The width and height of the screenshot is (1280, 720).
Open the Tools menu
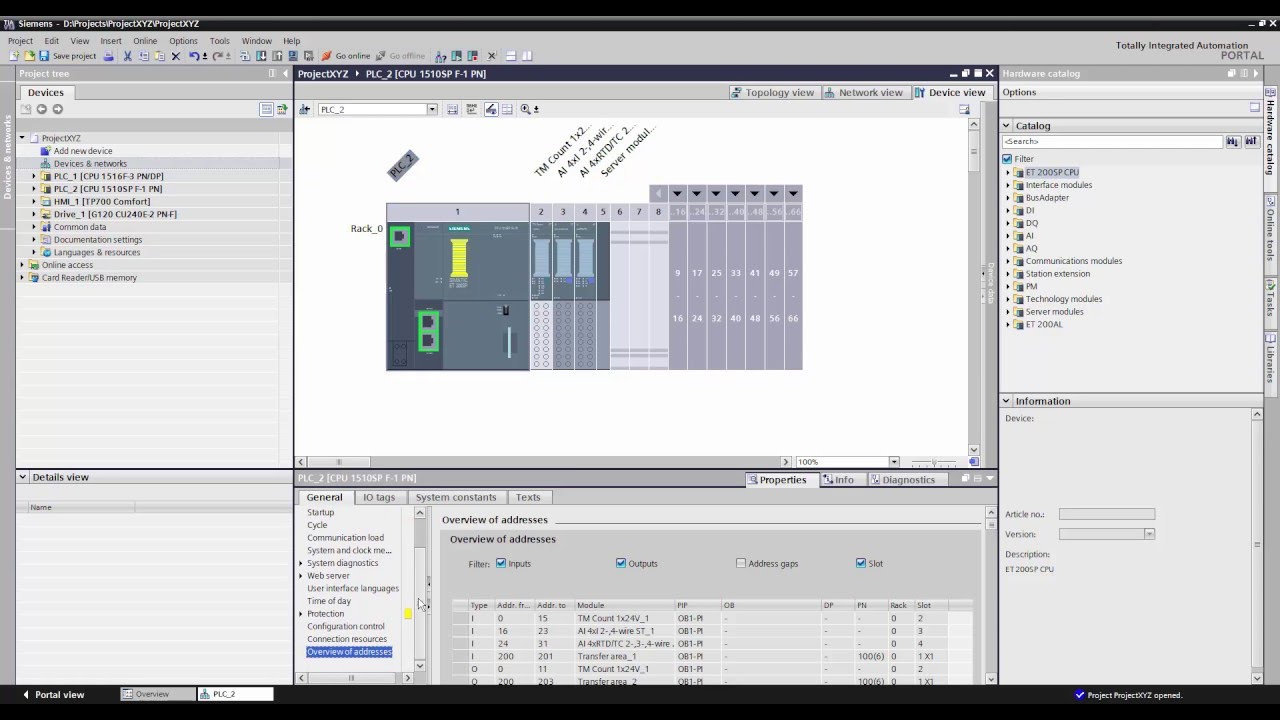point(219,41)
